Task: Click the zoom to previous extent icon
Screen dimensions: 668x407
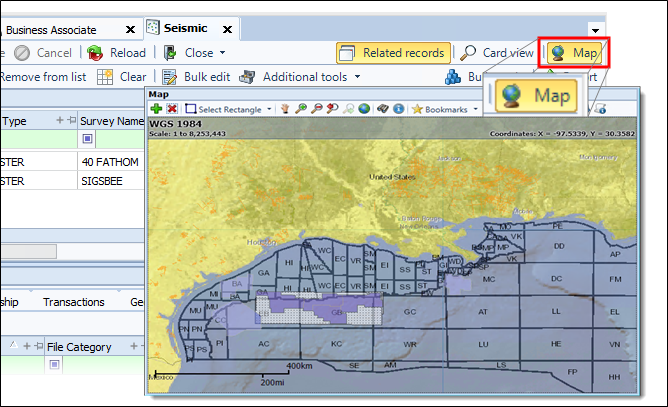Action: coord(332,109)
